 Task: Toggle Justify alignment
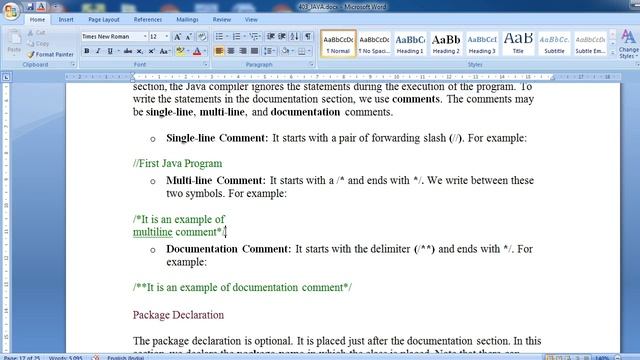click(x=254, y=51)
